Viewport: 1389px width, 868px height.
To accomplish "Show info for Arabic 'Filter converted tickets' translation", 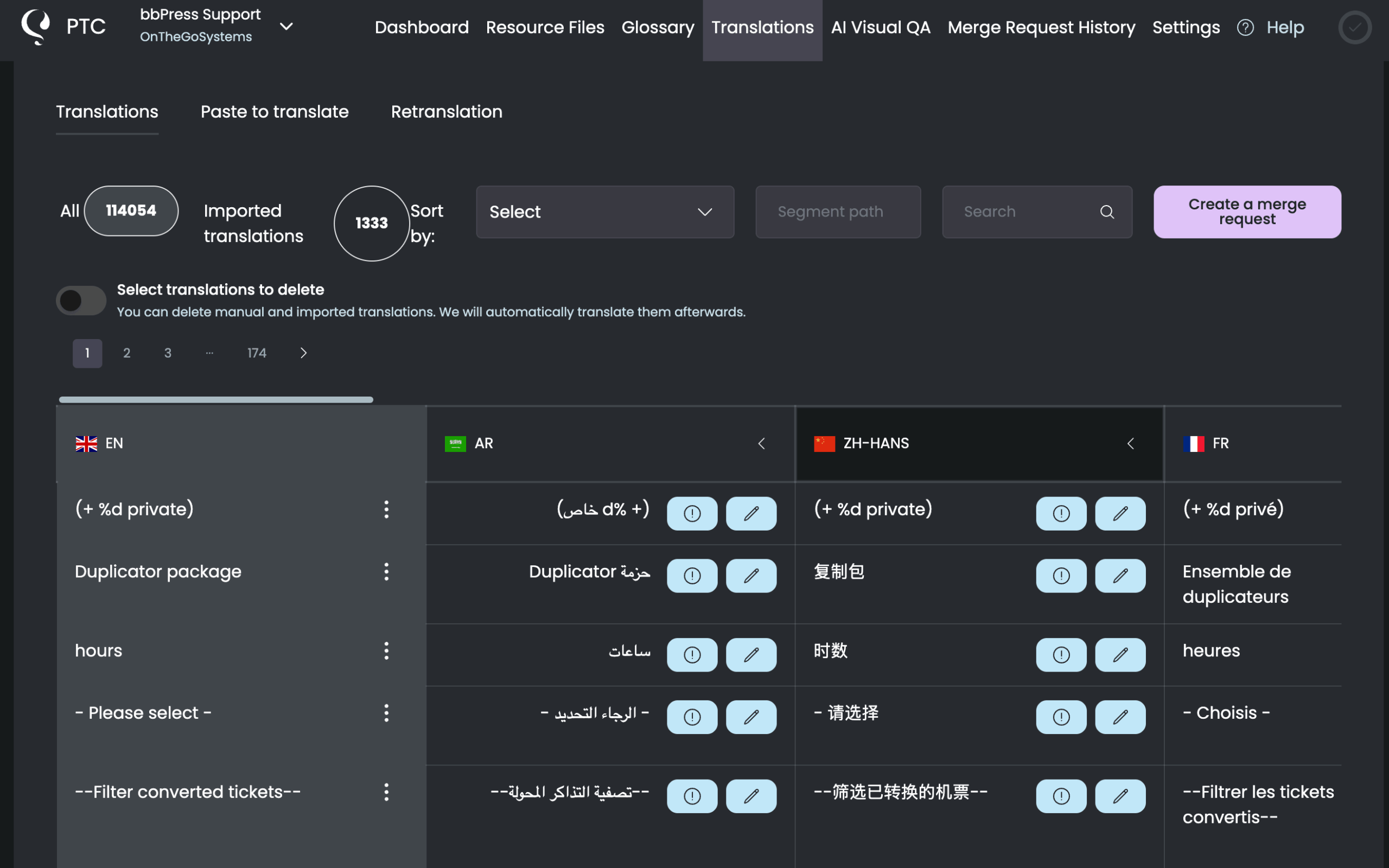I will point(692,796).
